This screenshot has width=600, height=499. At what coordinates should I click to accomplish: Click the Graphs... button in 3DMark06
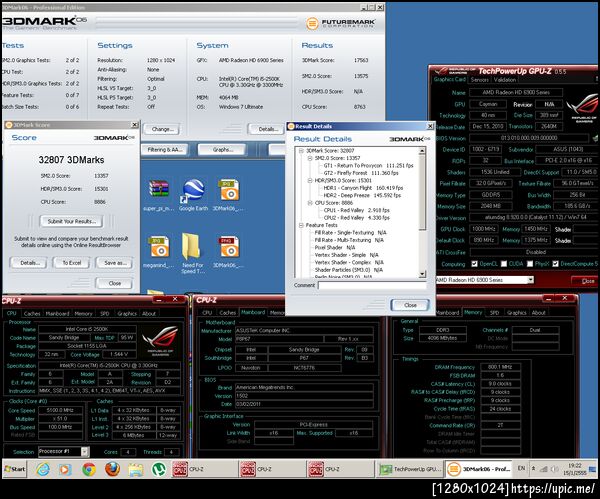pos(223,150)
